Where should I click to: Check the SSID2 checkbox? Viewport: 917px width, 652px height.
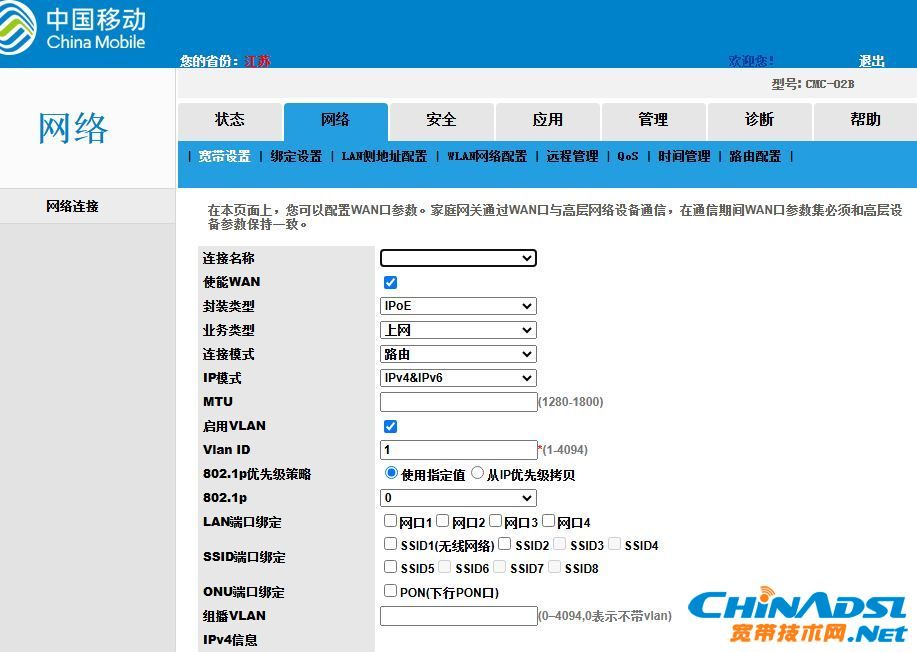tap(505, 544)
